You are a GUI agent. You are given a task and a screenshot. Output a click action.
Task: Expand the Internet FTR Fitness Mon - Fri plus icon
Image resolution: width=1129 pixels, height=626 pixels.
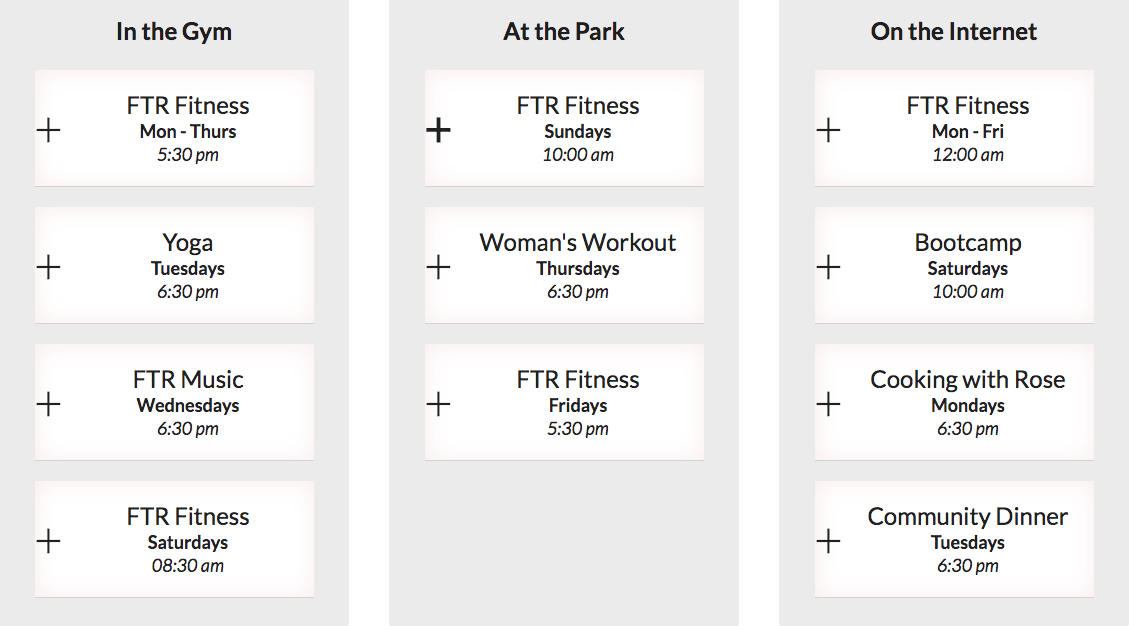coord(828,130)
